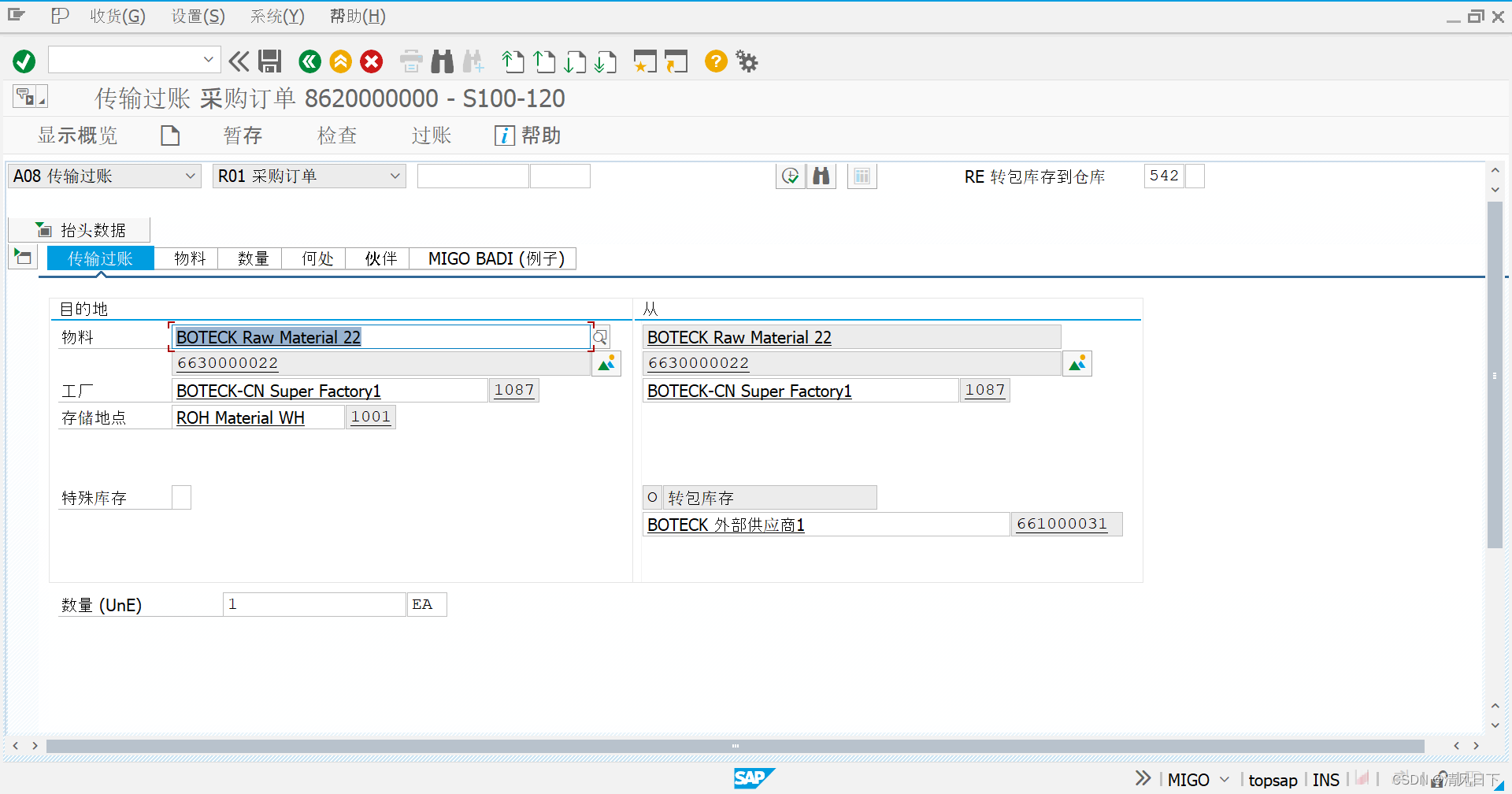Click the Create New Session star icon
The width and height of the screenshot is (1512, 794).
coord(645,61)
